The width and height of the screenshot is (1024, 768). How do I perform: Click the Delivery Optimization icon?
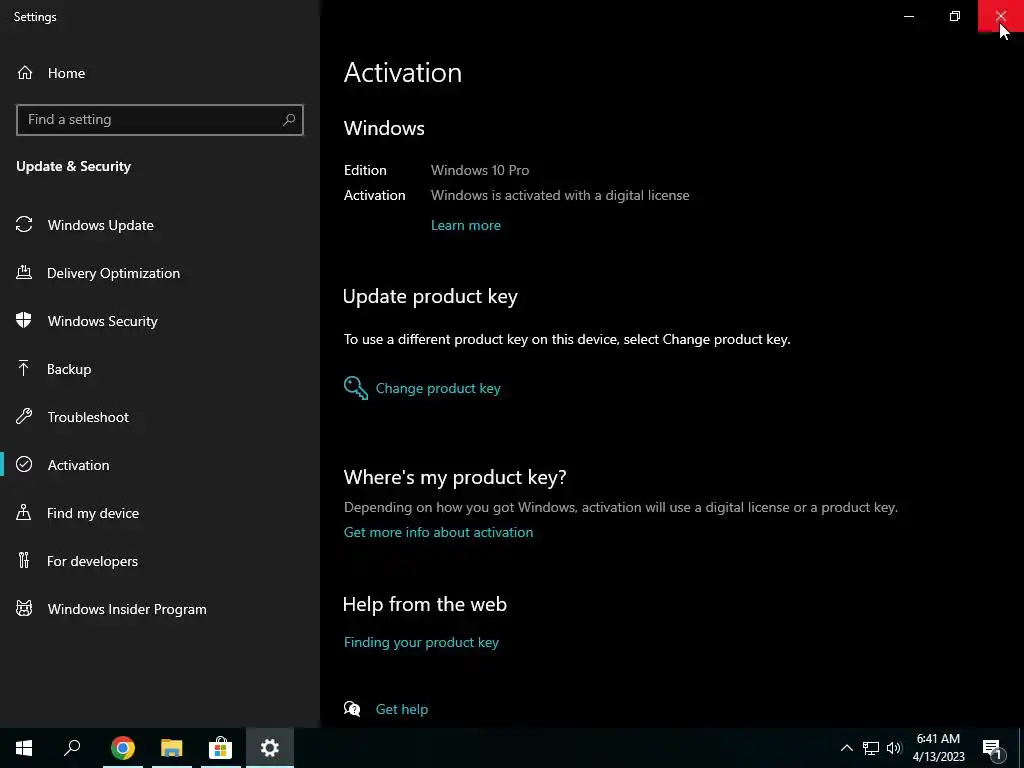(x=24, y=272)
